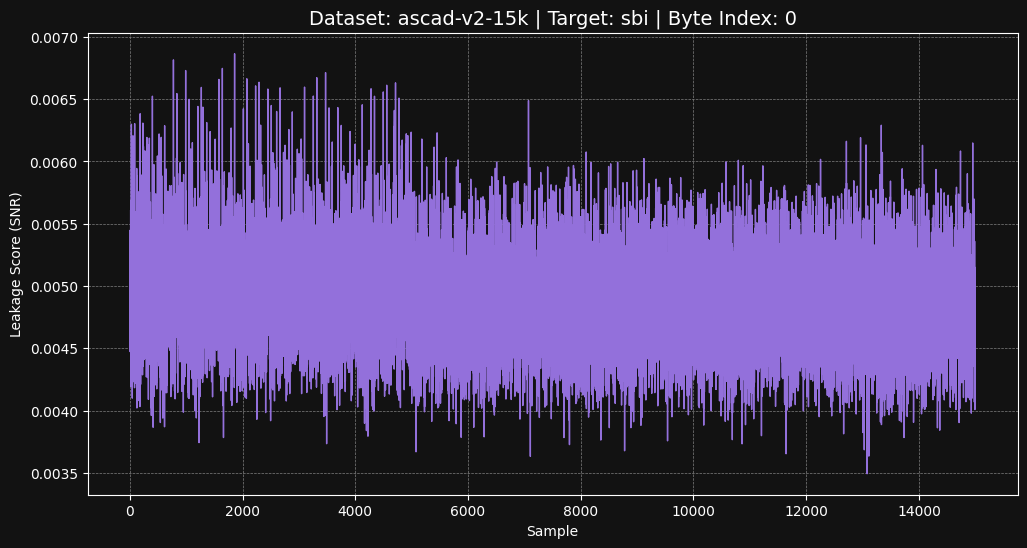Image resolution: width=1027 pixels, height=548 pixels.
Task: Click the plot title 'Dataset: ascad-v2-15k'
Action: (x=418, y=18)
